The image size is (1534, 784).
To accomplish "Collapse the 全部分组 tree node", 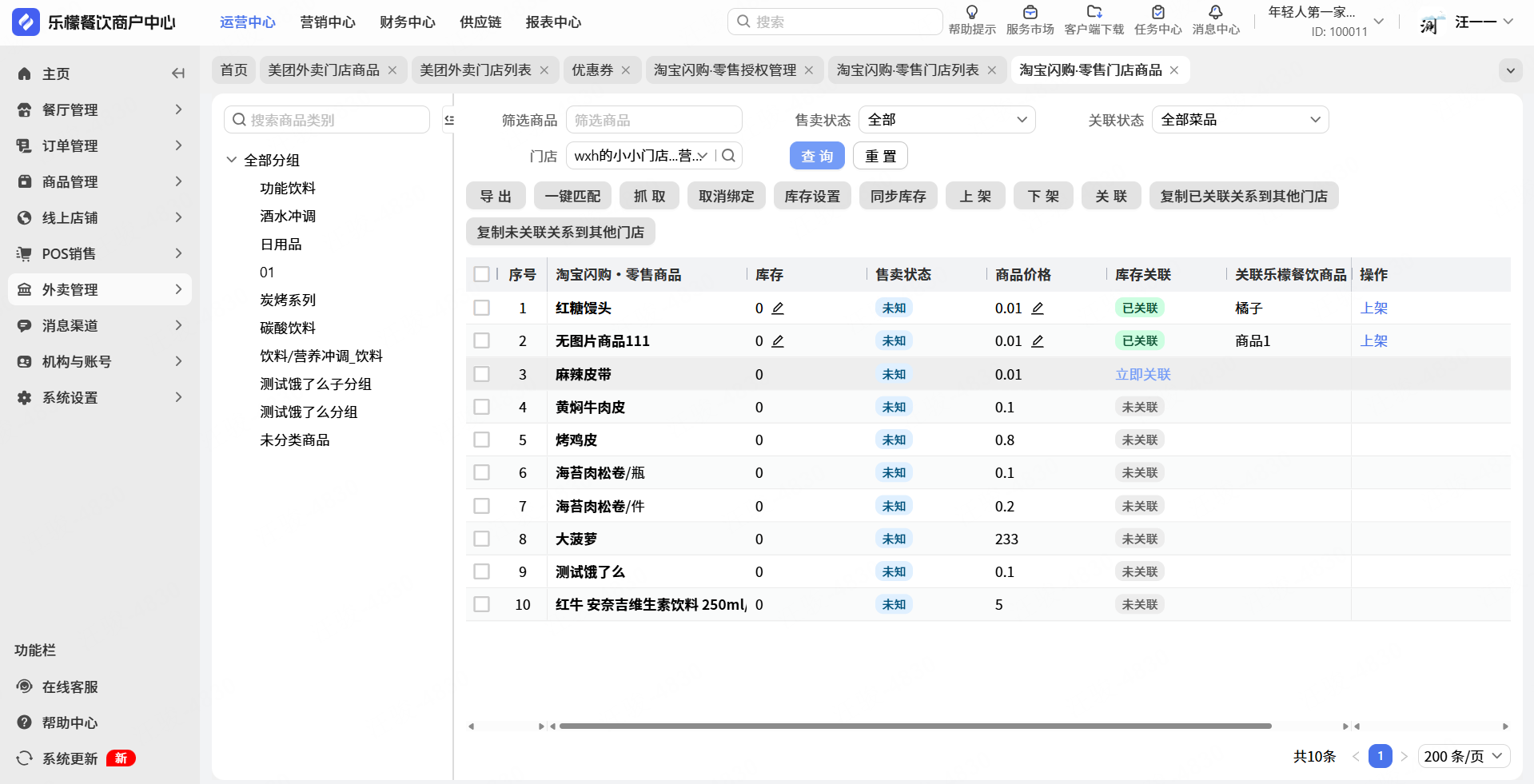I will (x=232, y=160).
